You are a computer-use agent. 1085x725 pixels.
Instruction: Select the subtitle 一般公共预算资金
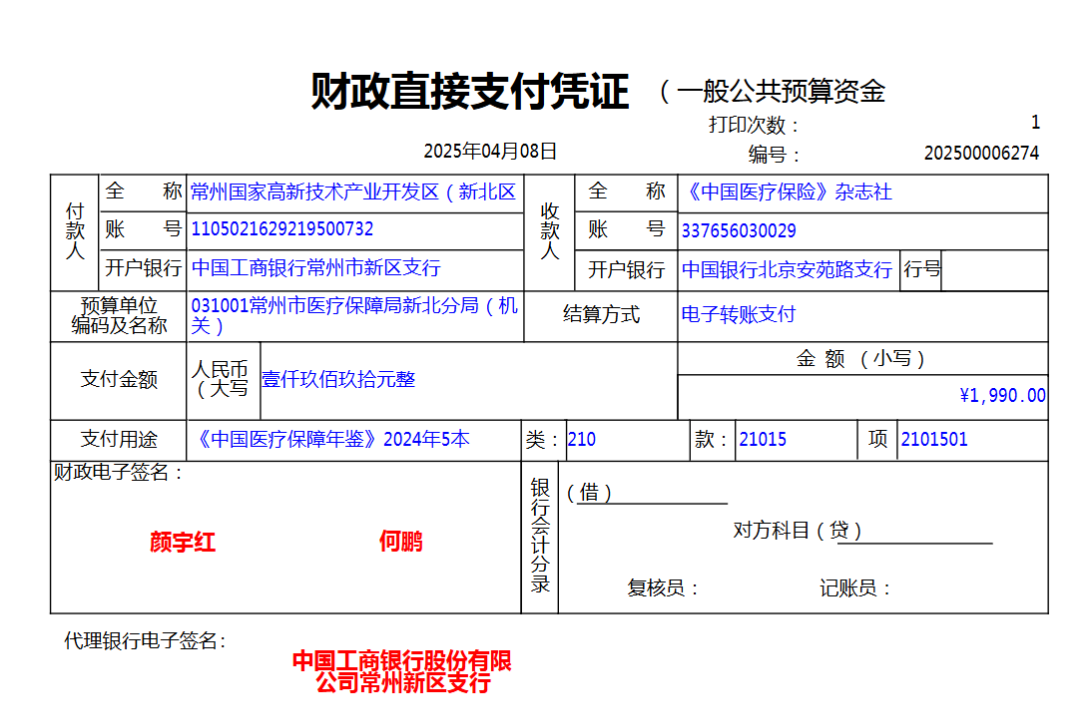coord(781,91)
